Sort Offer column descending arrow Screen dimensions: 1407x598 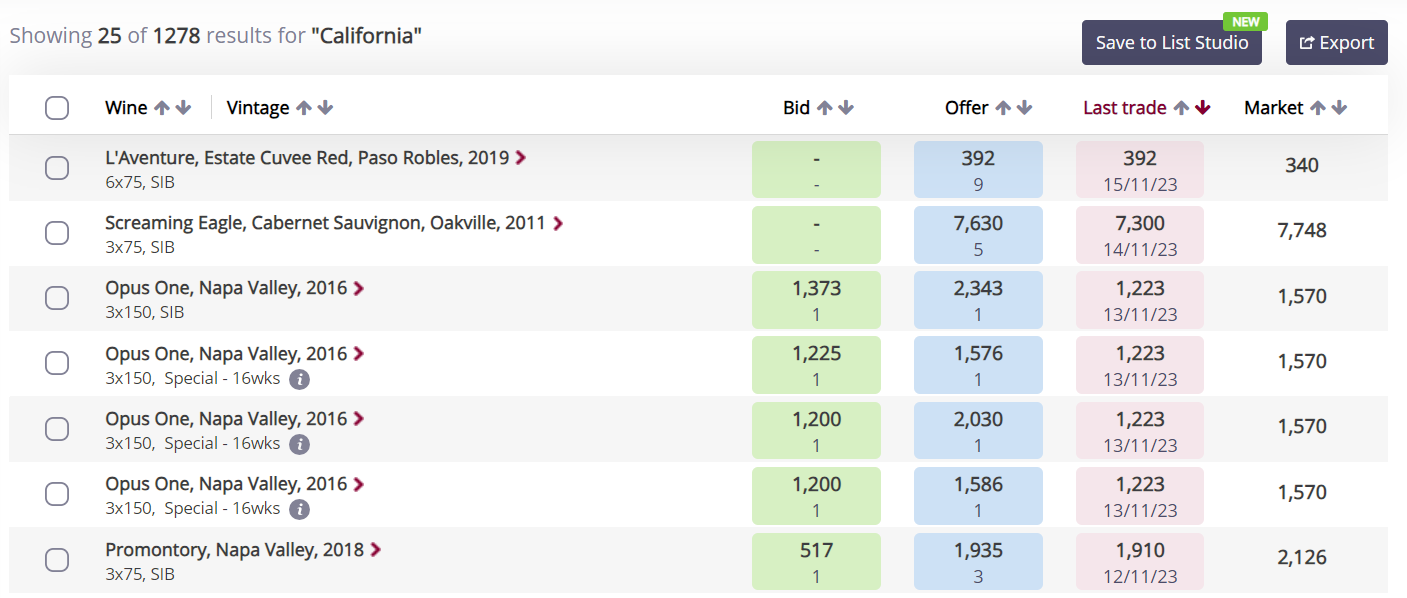coord(1024,108)
